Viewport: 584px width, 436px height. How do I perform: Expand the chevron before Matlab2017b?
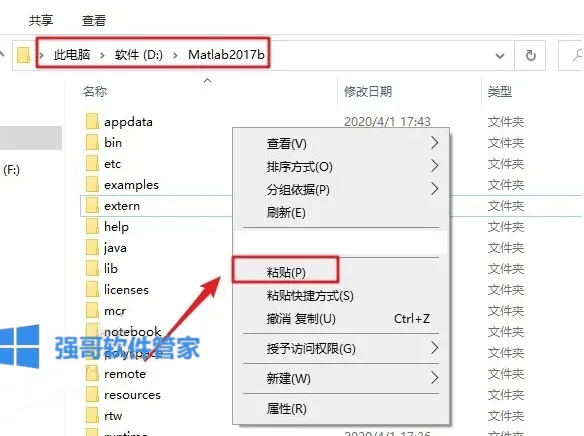175,55
